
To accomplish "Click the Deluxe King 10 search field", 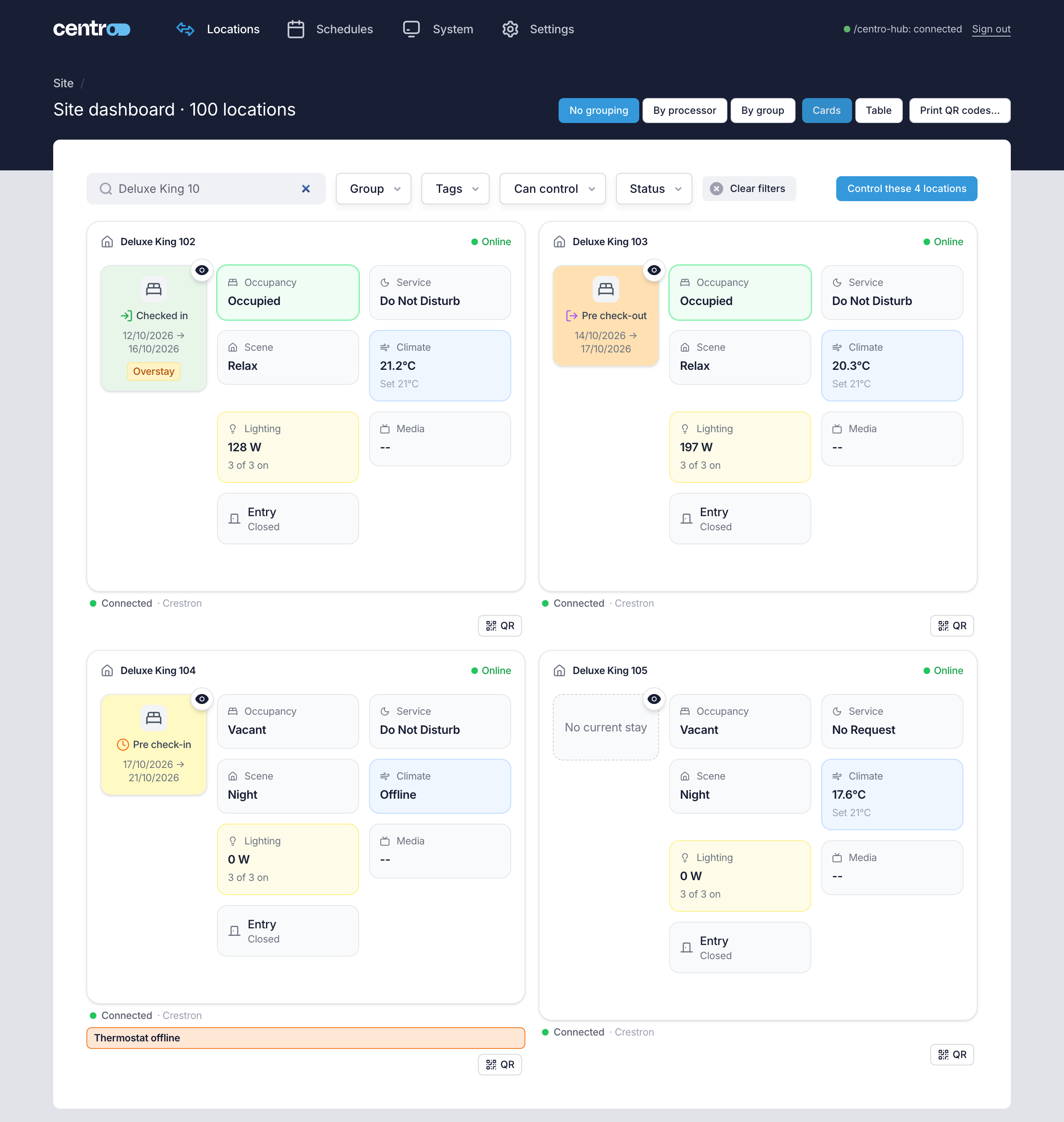I will 206,189.
